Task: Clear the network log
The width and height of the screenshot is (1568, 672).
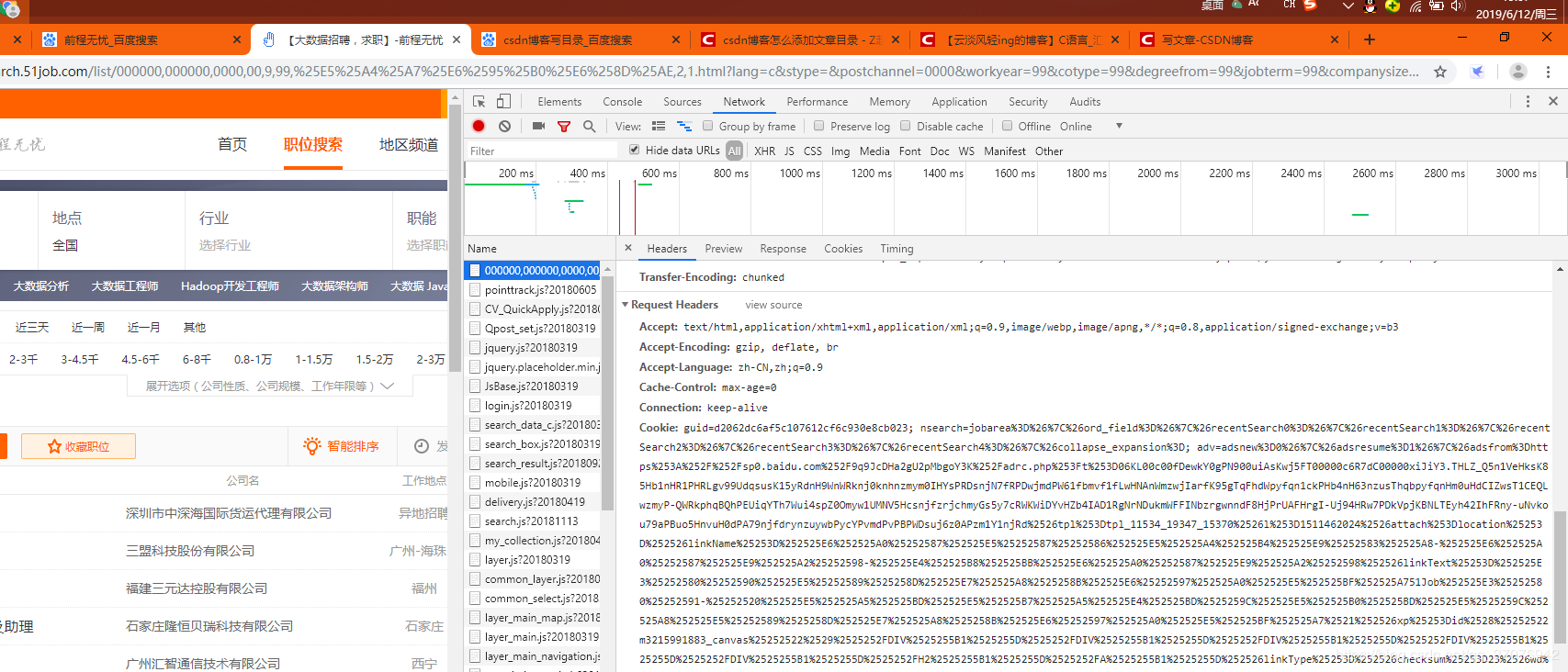Action: [504, 126]
